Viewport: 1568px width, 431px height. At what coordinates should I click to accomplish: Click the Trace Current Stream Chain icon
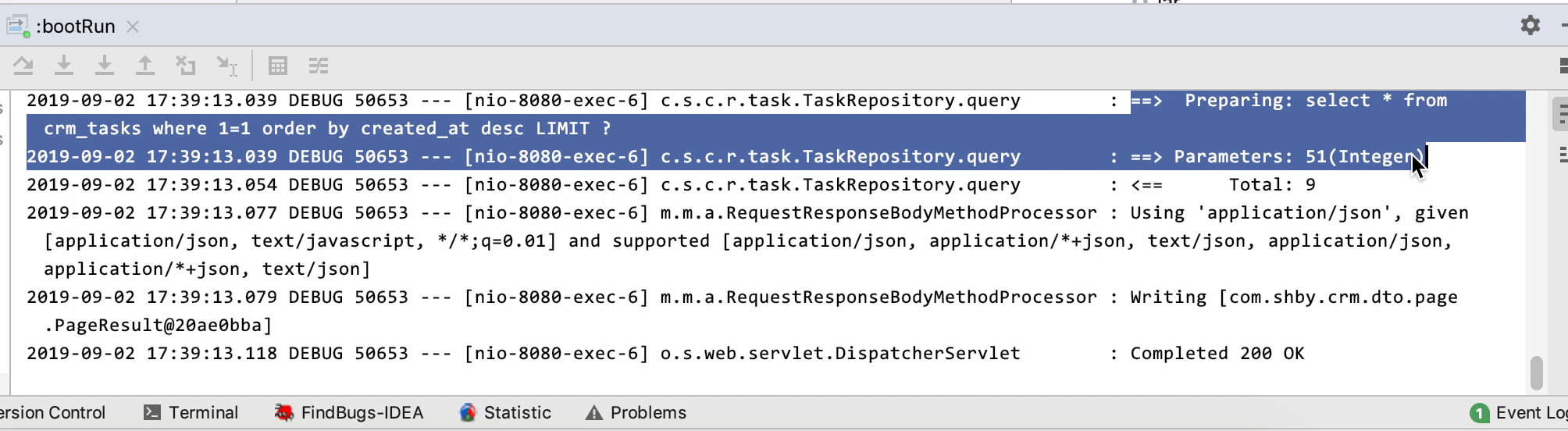[319, 66]
